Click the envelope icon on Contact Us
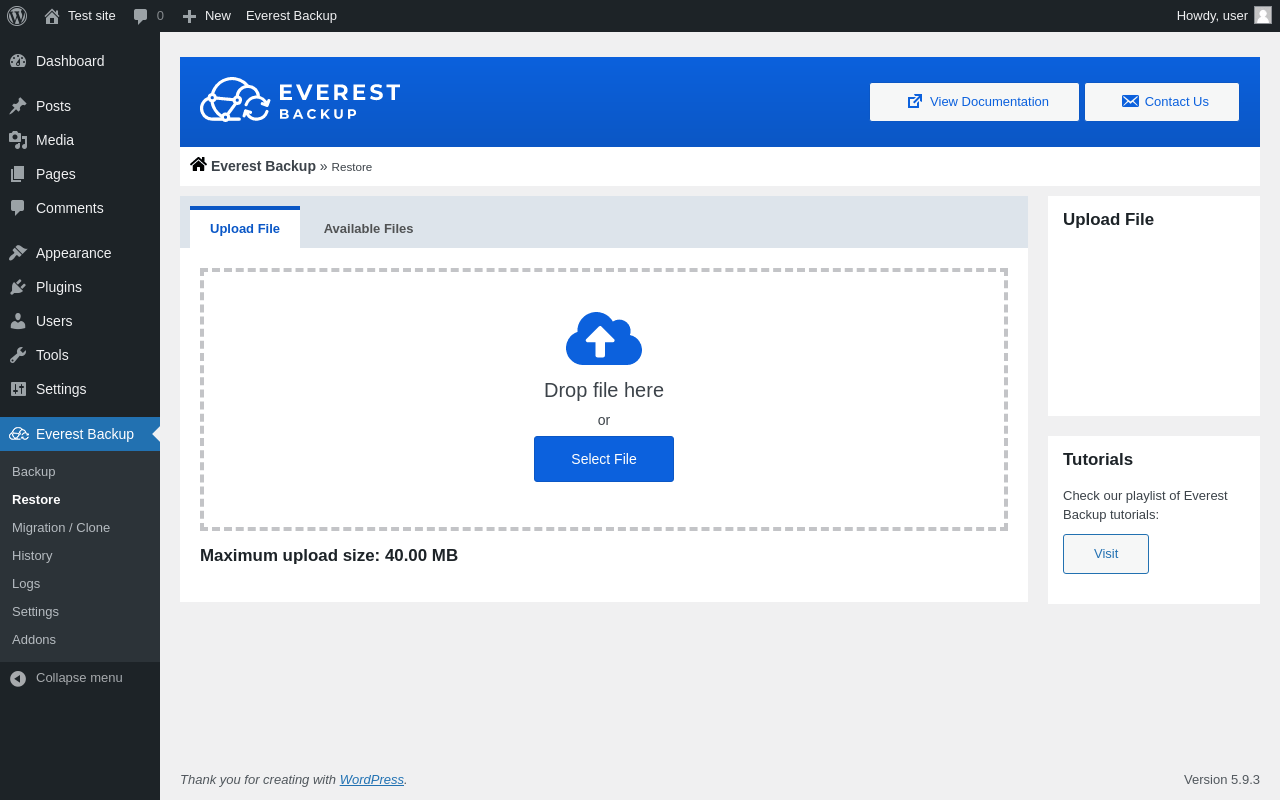The height and width of the screenshot is (800, 1280). coord(1130,101)
